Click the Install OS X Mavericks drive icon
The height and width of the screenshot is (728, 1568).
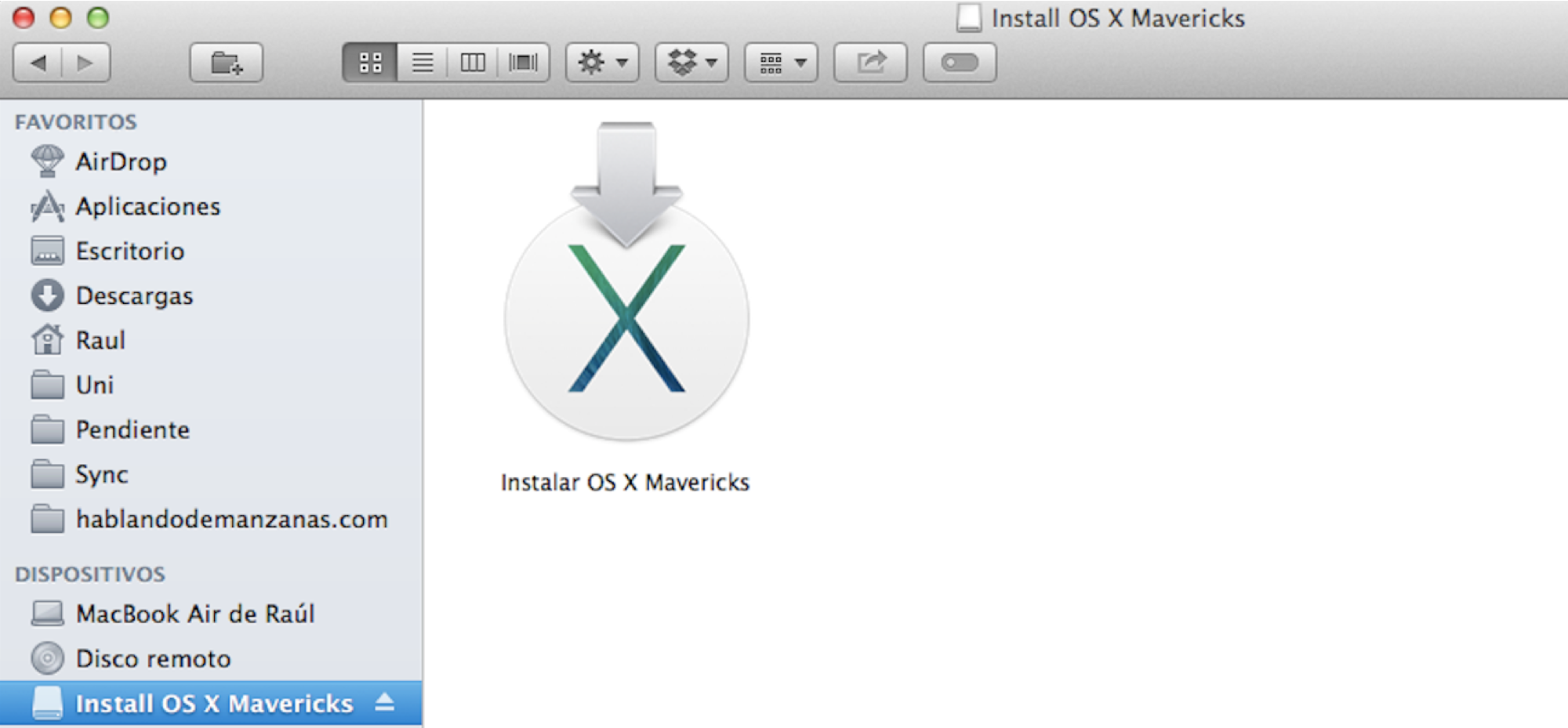click(47, 703)
